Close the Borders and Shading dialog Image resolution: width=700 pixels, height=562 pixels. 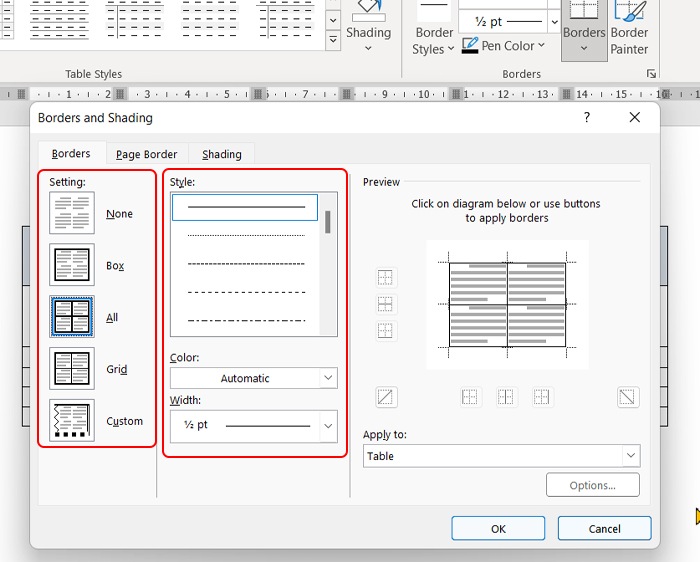coord(634,117)
